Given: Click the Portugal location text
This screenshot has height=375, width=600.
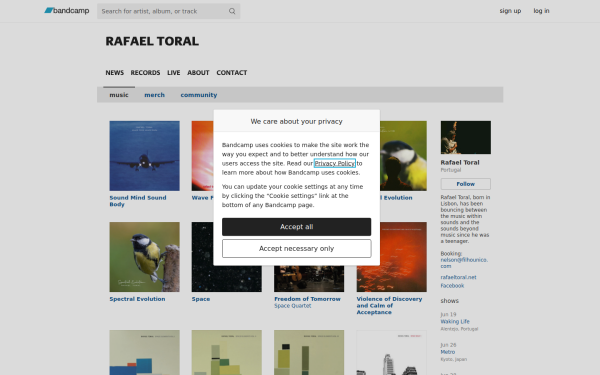Looking at the screenshot, I should pyautogui.click(x=450, y=170).
